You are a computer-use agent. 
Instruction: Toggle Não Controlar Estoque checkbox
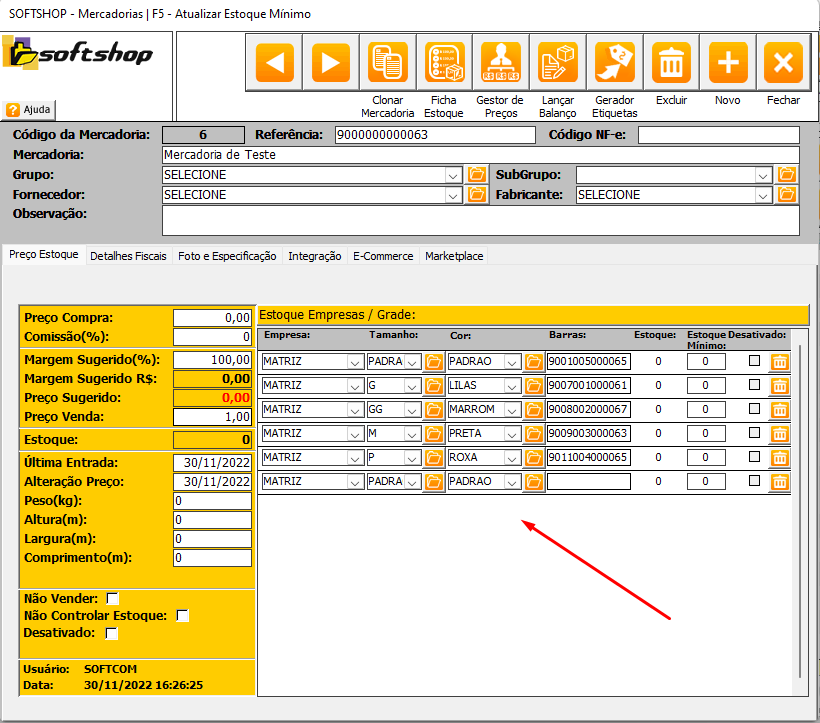click(x=182, y=616)
